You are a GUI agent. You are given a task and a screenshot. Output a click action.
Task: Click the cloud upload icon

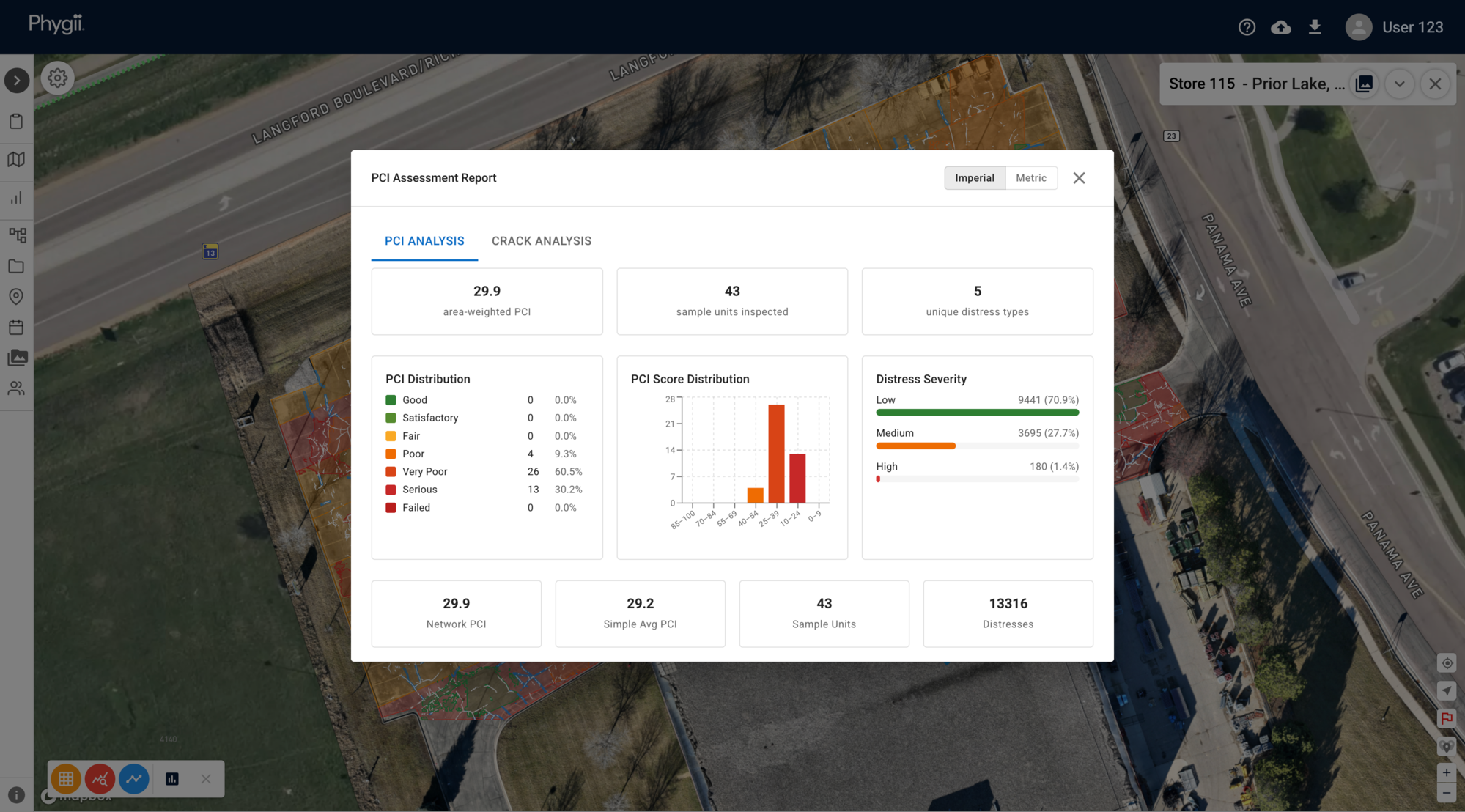pos(1280,27)
